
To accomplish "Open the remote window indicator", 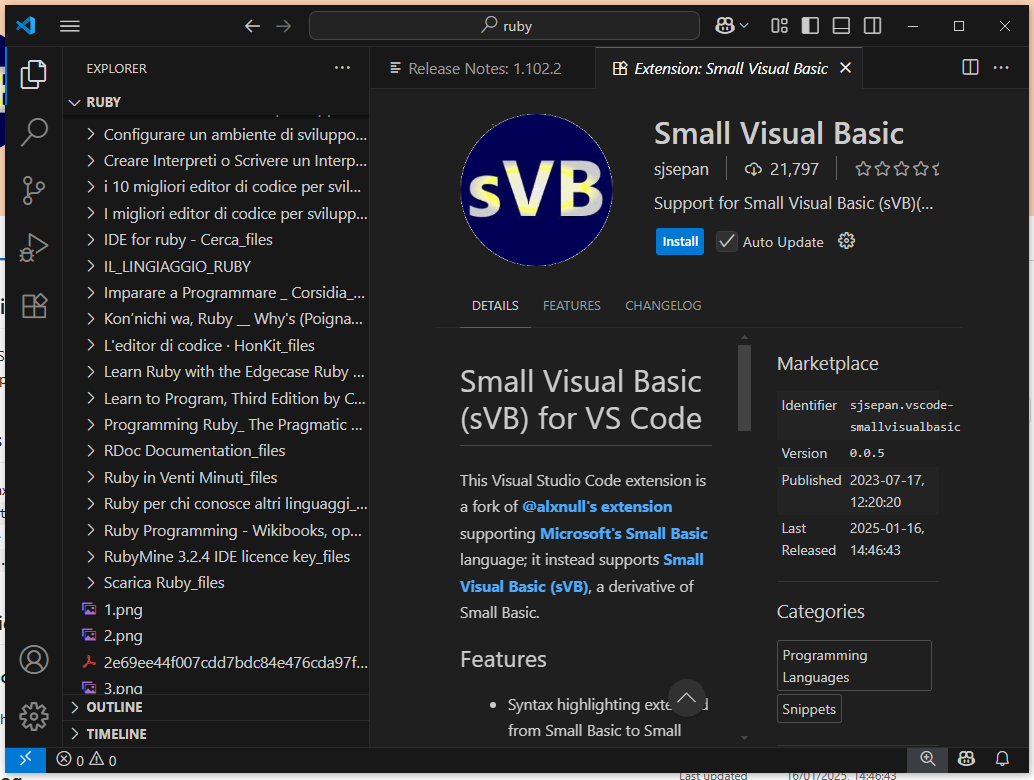I will [25, 760].
